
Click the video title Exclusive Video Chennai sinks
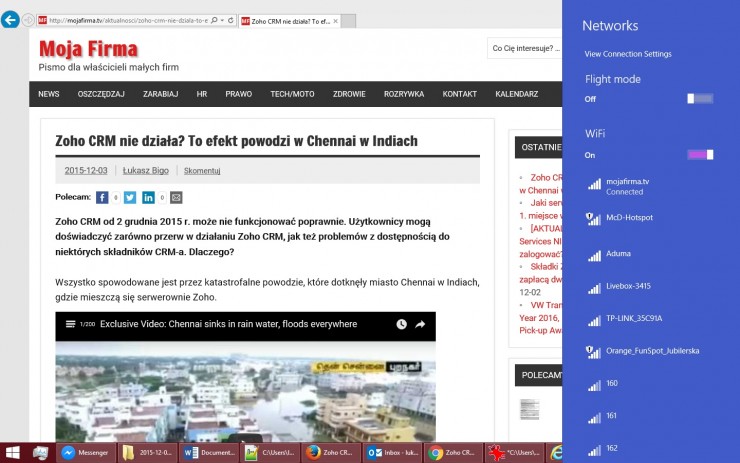(x=228, y=324)
